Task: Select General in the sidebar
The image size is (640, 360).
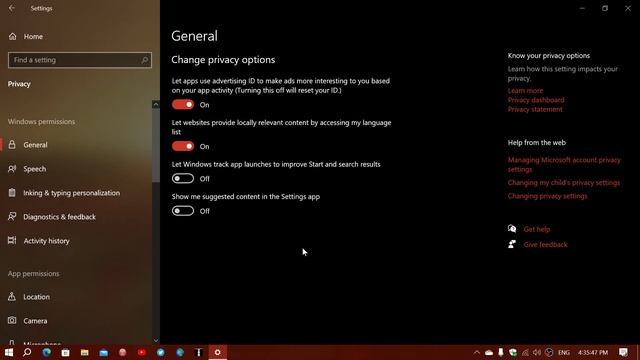Action: [36, 144]
